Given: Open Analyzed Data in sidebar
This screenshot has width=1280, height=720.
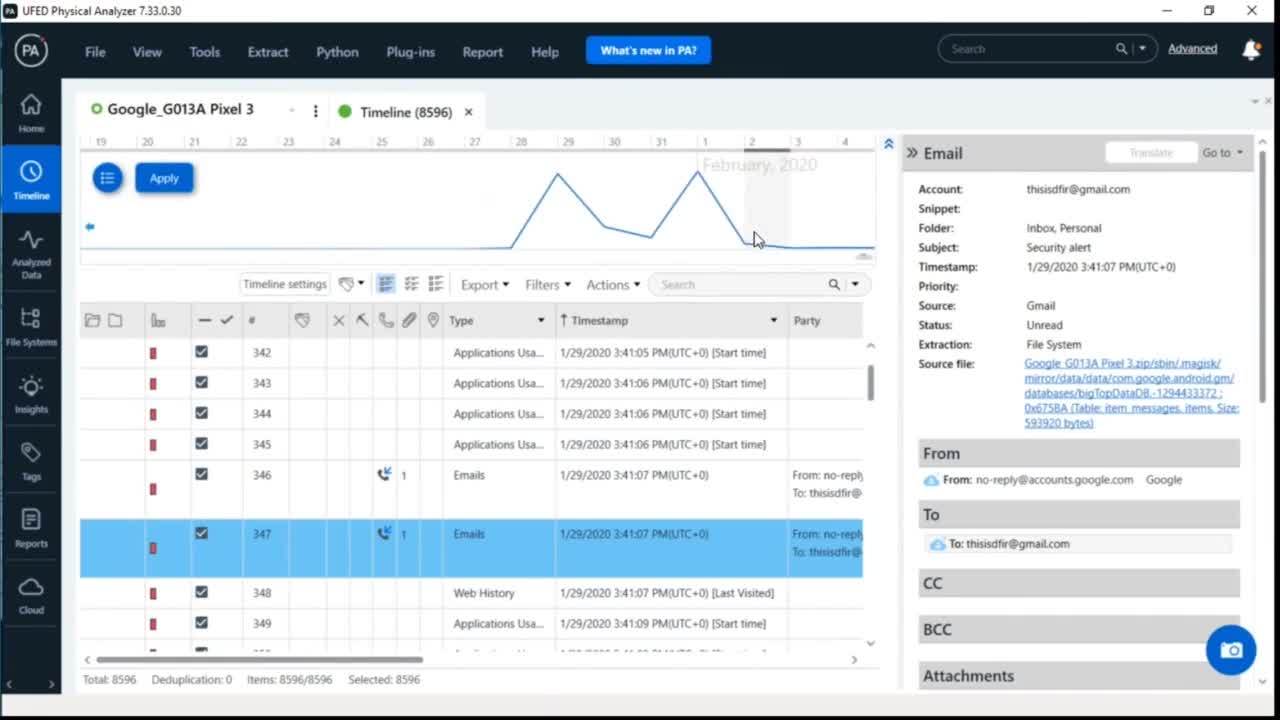Looking at the screenshot, I should click(x=31, y=253).
